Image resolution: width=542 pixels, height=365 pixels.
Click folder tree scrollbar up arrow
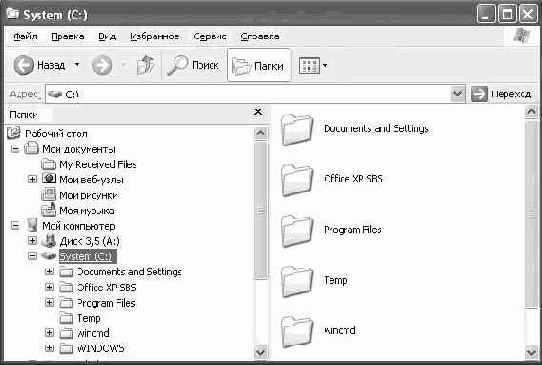click(x=260, y=133)
